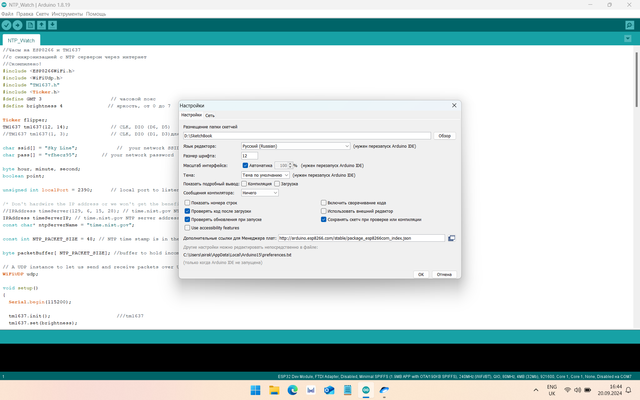Confirm the dialog with OK
640x400 pixels.
(421, 274)
